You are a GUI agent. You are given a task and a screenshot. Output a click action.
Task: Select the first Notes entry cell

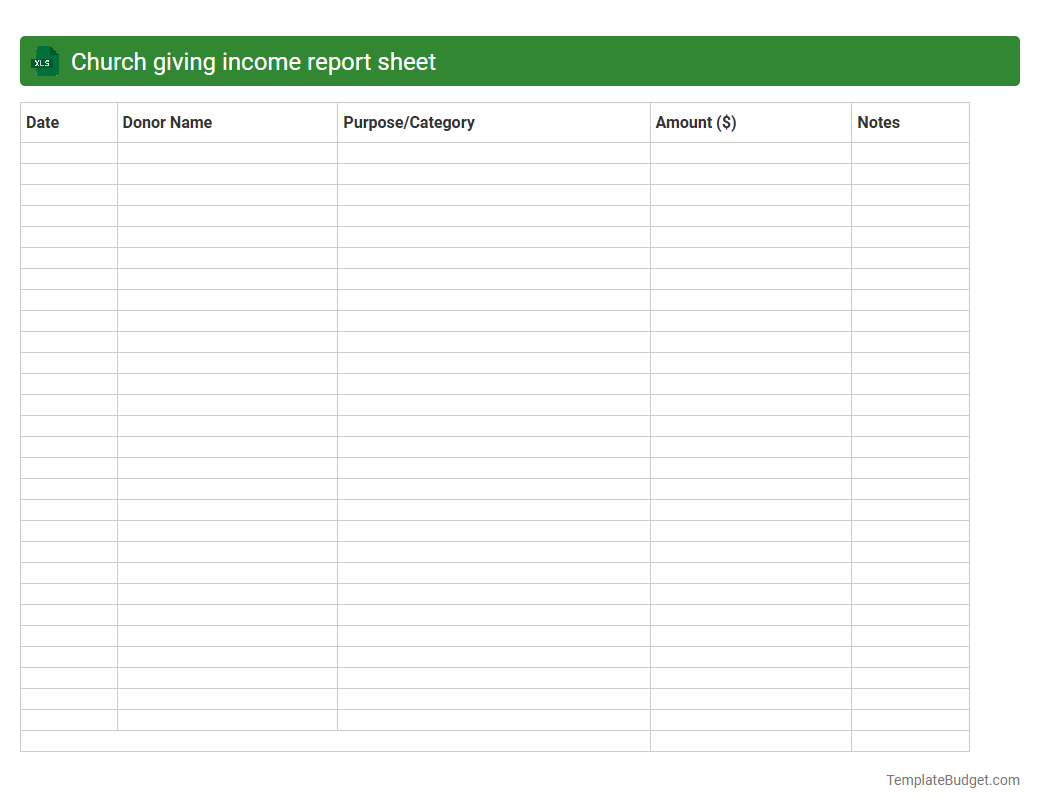910,152
